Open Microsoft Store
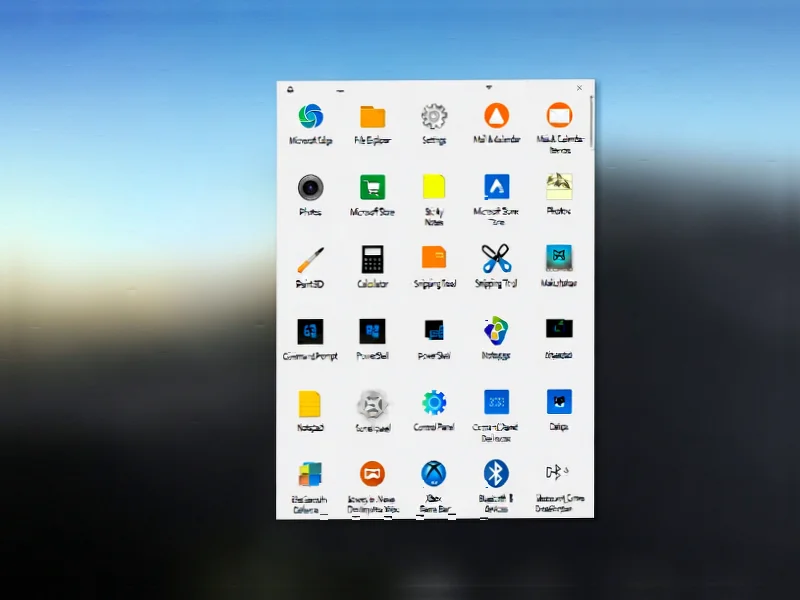This screenshot has height=600, width=800. click(372, 190)
